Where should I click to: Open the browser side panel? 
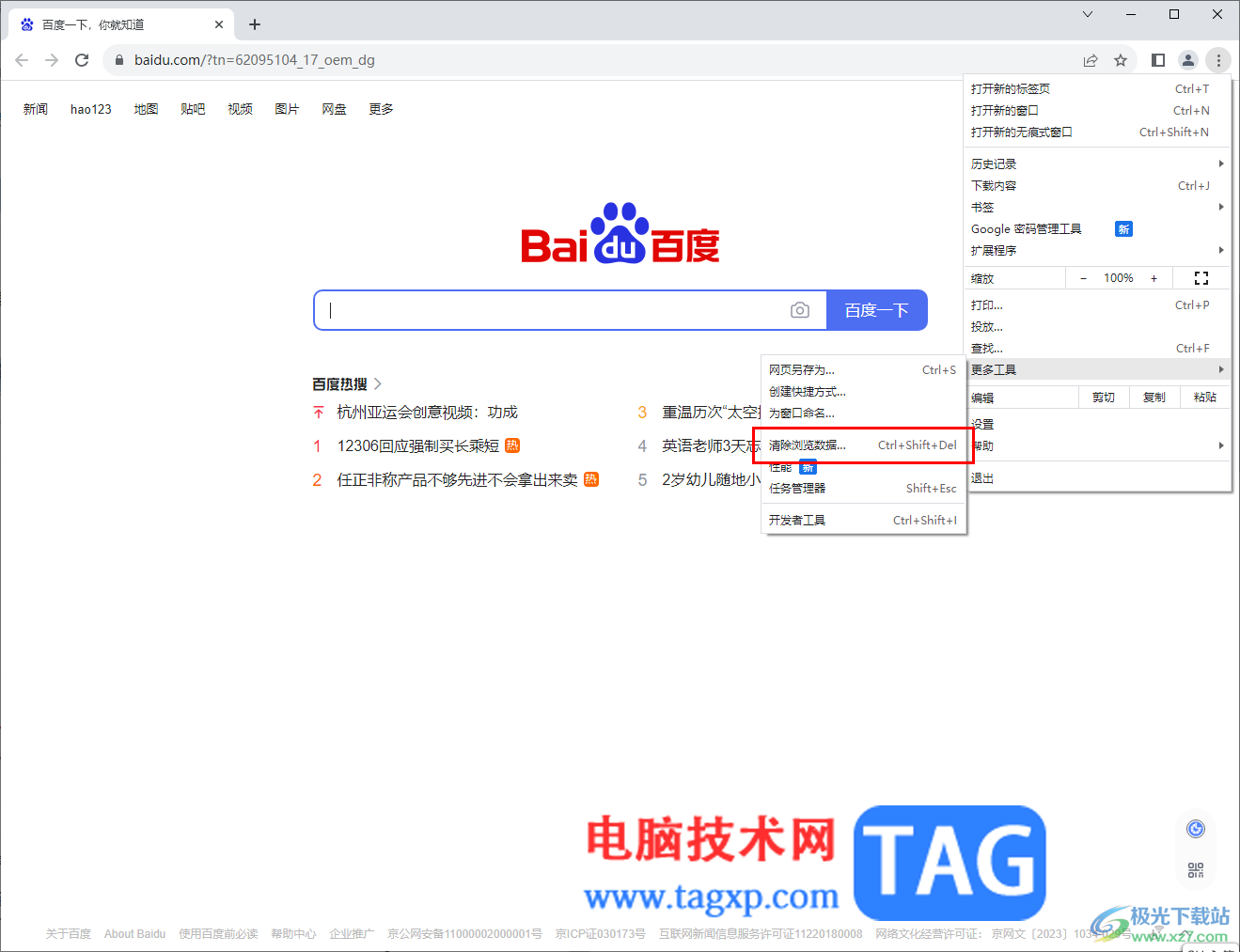1158,60
